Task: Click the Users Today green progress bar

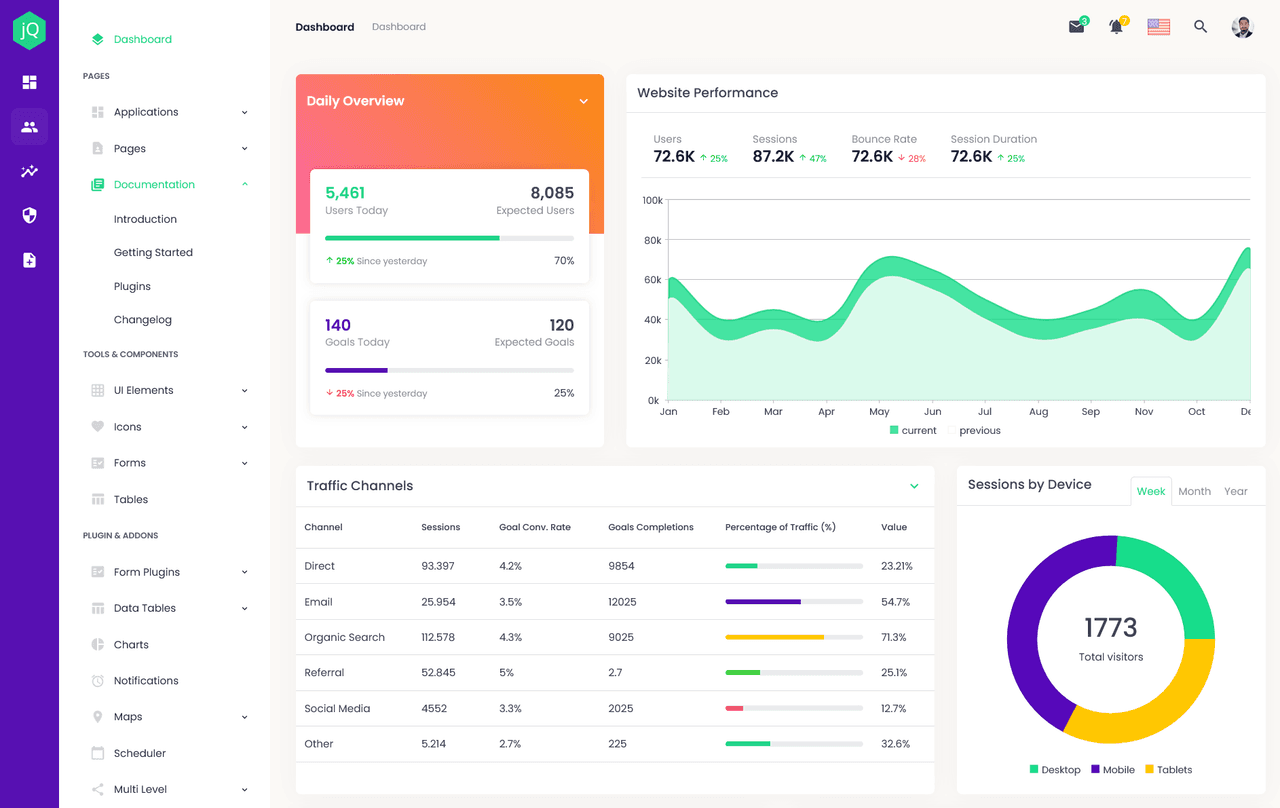Action: (412, 238)
